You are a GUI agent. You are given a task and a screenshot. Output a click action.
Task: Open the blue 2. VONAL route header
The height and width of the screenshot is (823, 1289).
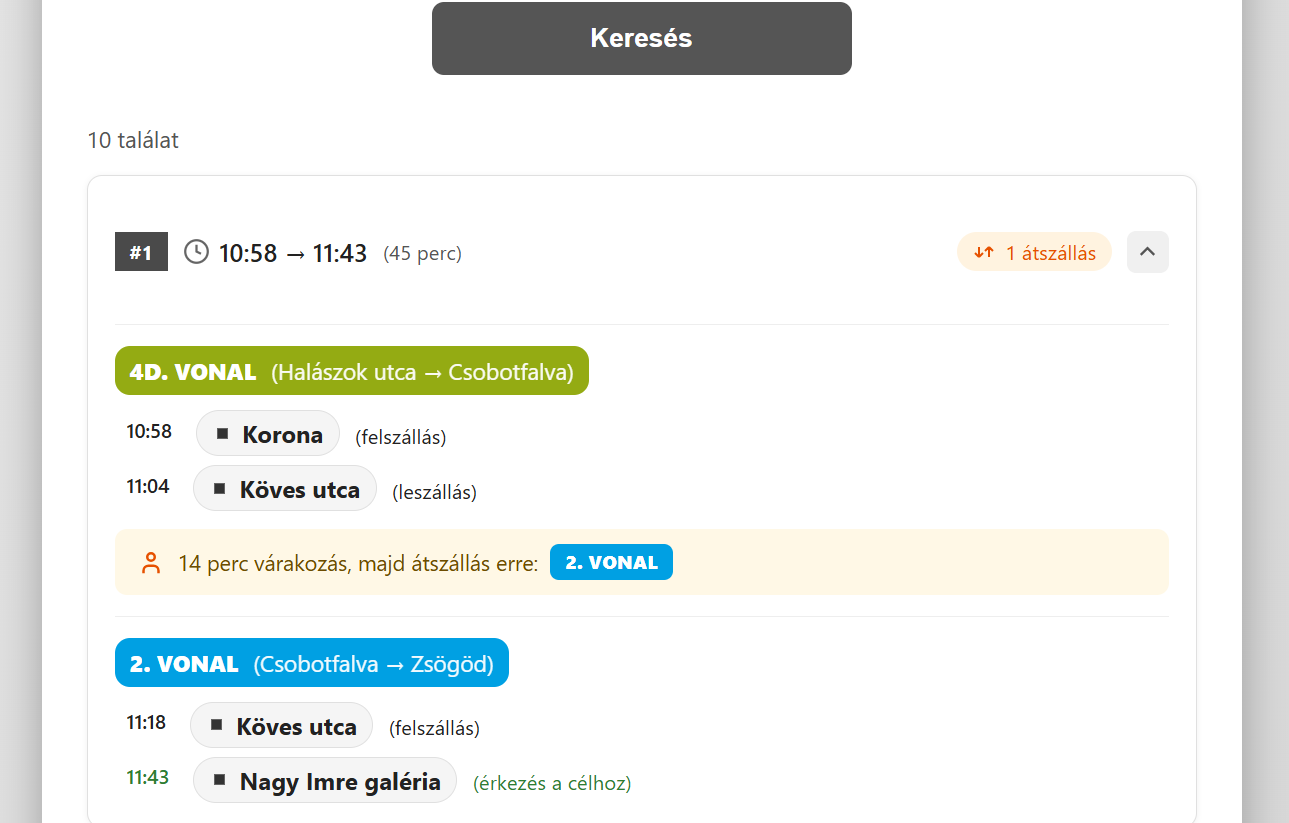click(311, 662)
